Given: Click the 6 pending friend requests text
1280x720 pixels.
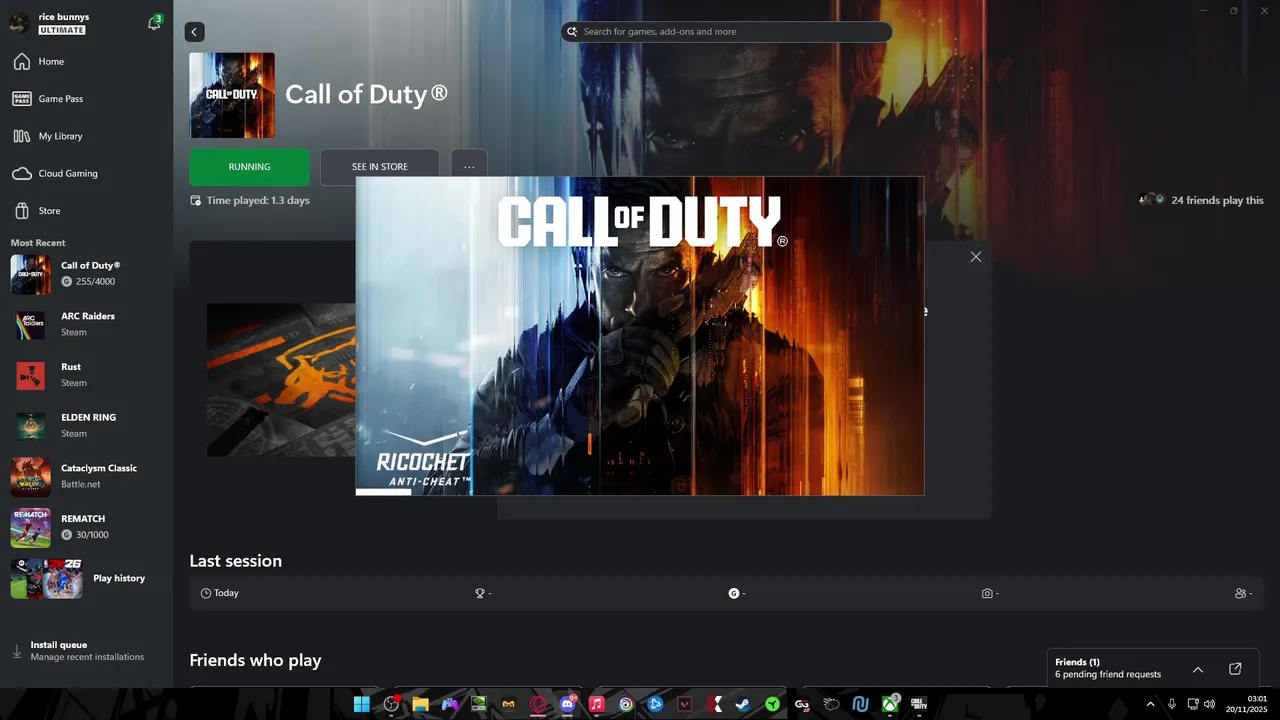Looking at the screenshot, I should click(x=1108, y=675).
